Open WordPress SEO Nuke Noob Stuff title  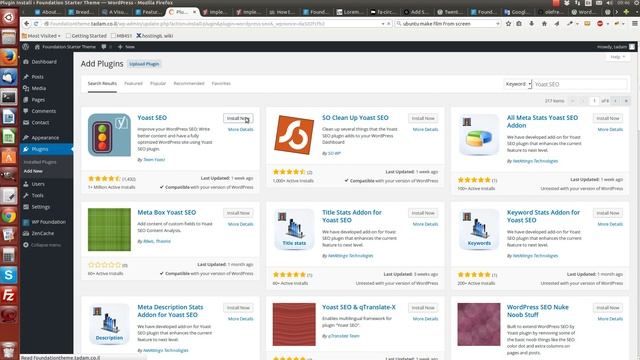(x=538, y=311)
